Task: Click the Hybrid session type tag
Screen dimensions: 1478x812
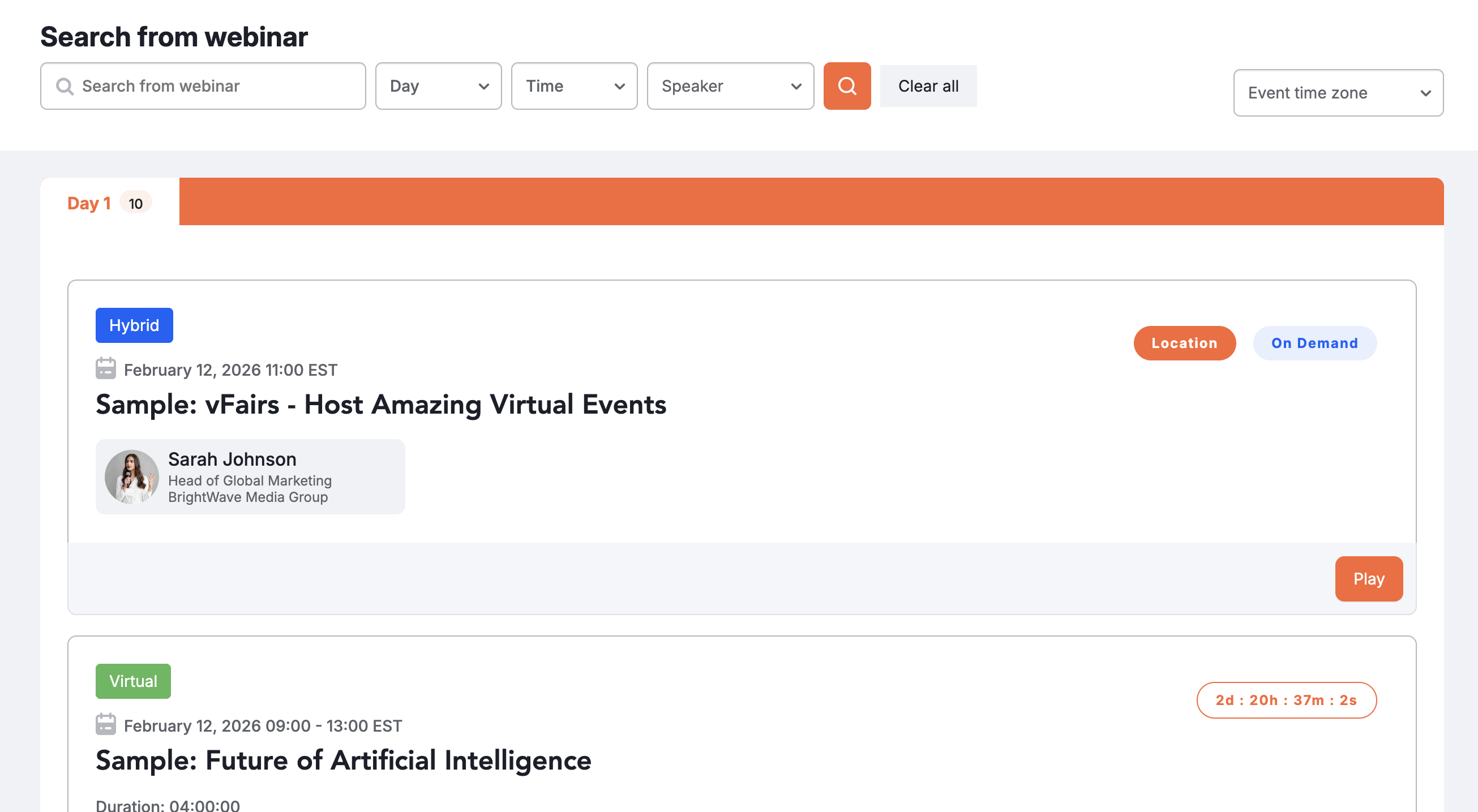Action: point(134,325)
